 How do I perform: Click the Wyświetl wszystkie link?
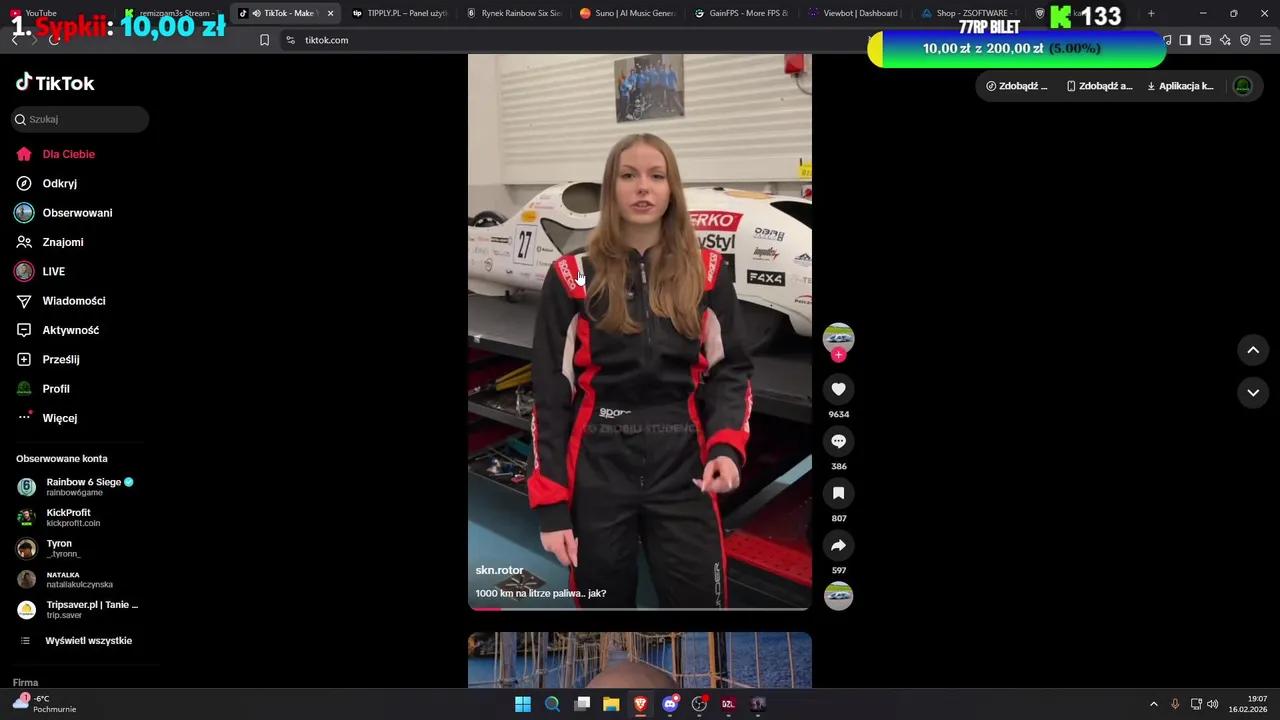[x=88, y=640]
